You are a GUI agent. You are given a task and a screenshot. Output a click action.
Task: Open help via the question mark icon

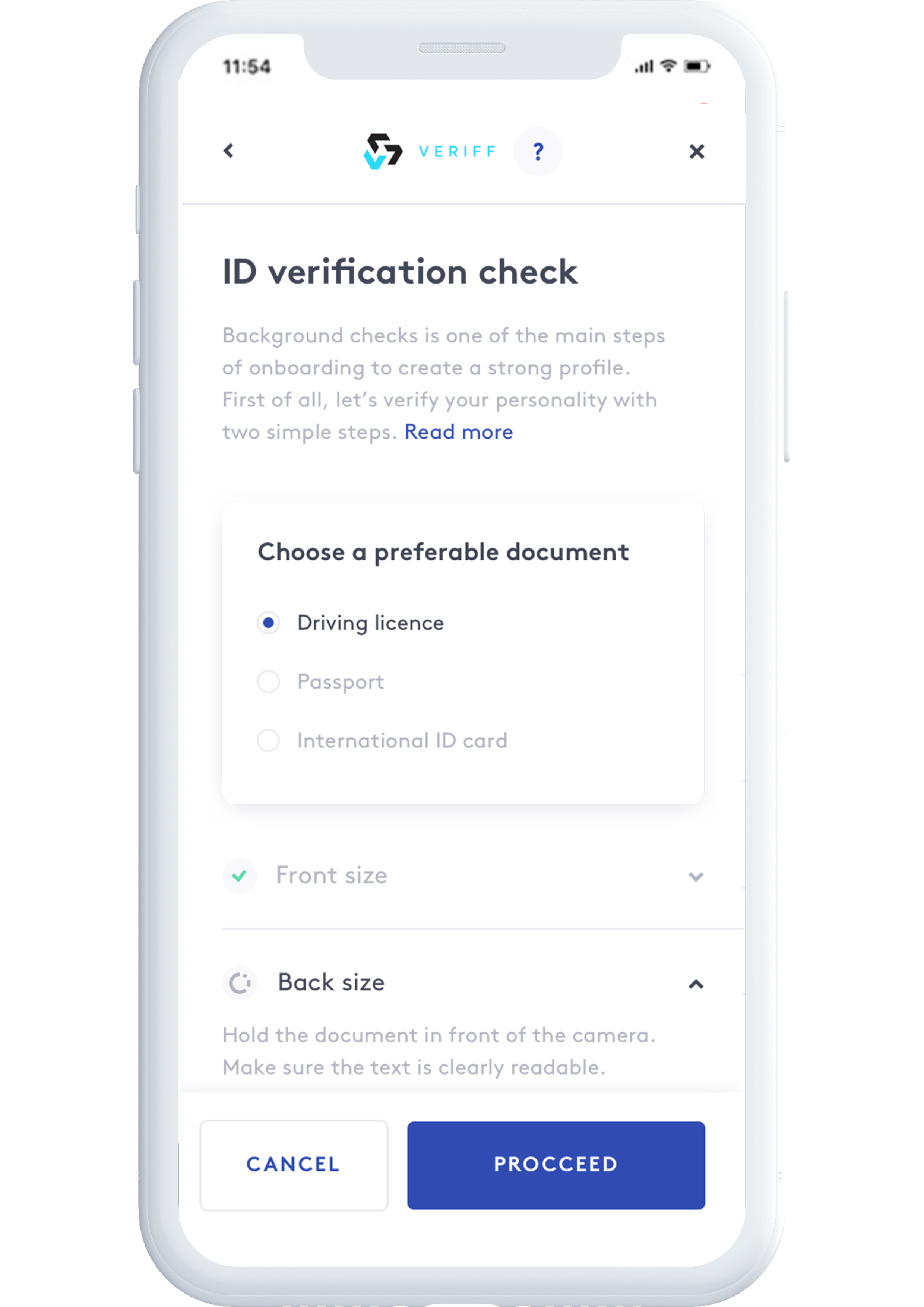tap(537, 151)
